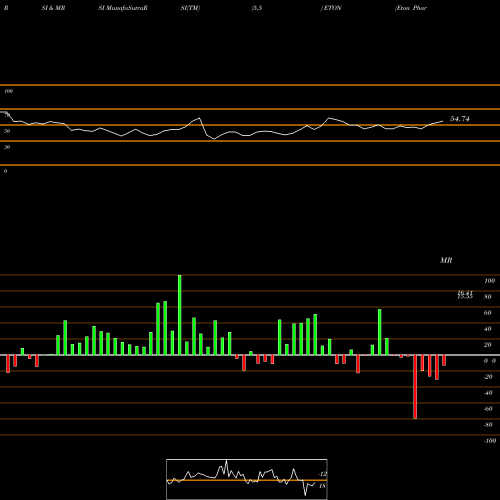Click the 'SI MunafaSutraR' header text
The image size is (500, 500).
click(x=123, y=8)
